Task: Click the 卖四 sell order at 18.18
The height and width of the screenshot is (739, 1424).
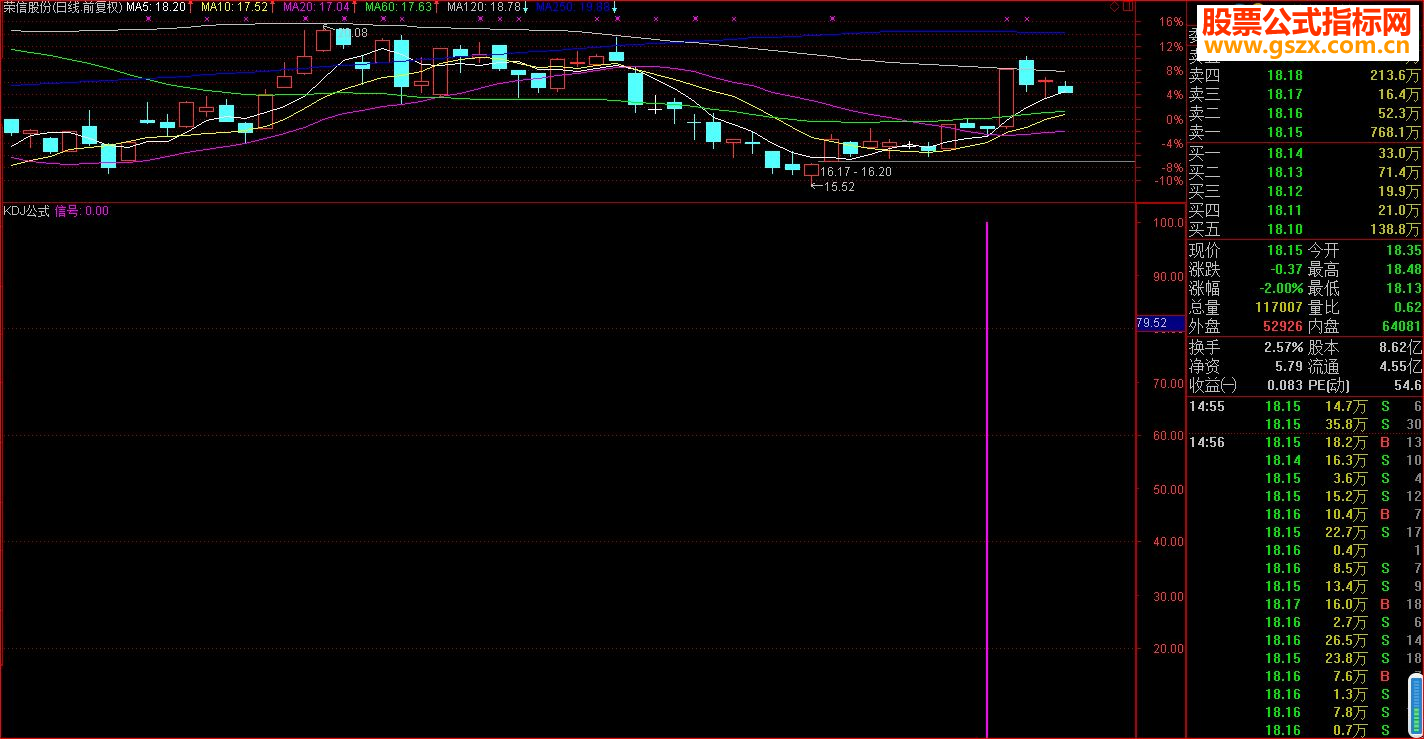Action: point(1304,75)
